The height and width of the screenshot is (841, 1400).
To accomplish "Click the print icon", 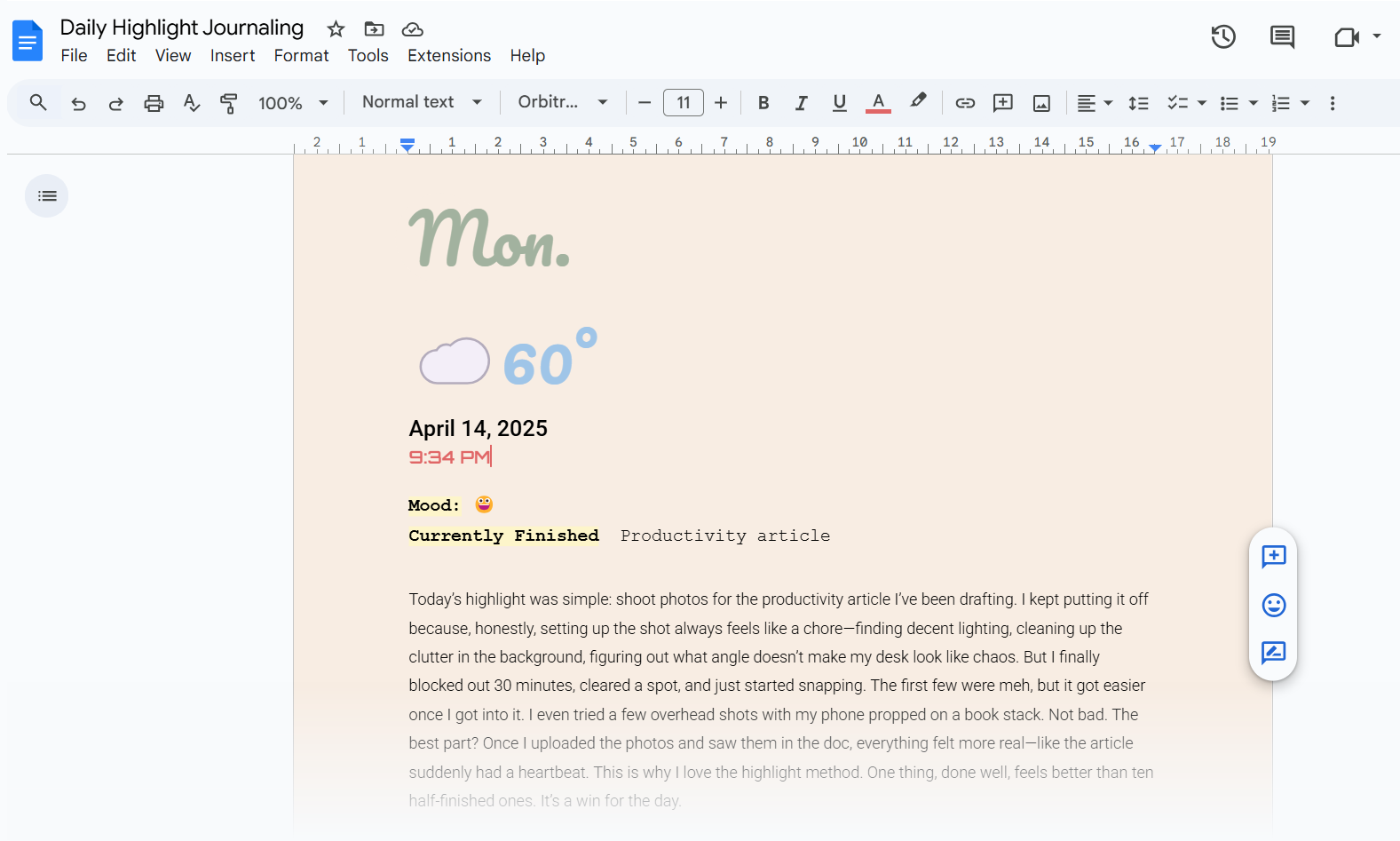I will tap(154, 103).
